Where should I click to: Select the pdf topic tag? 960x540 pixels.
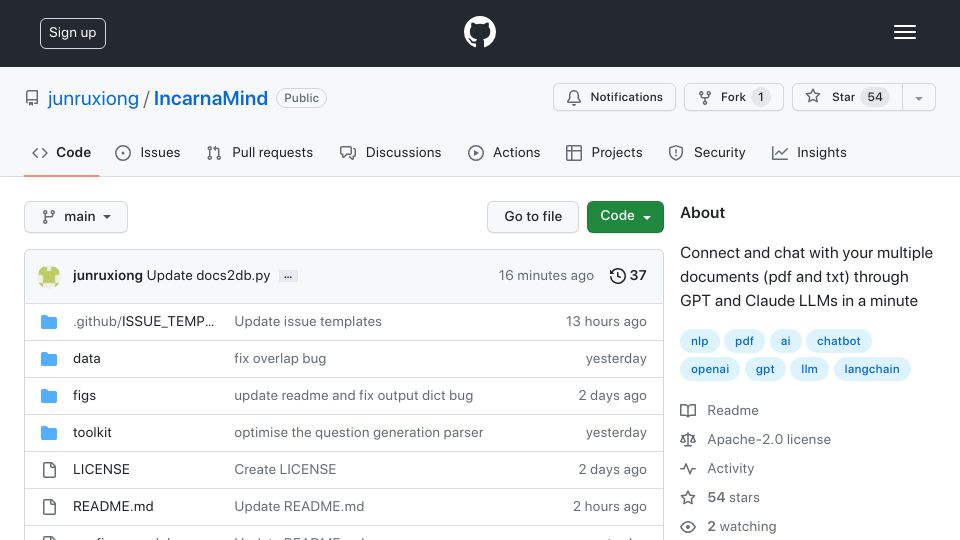[744, 341]
